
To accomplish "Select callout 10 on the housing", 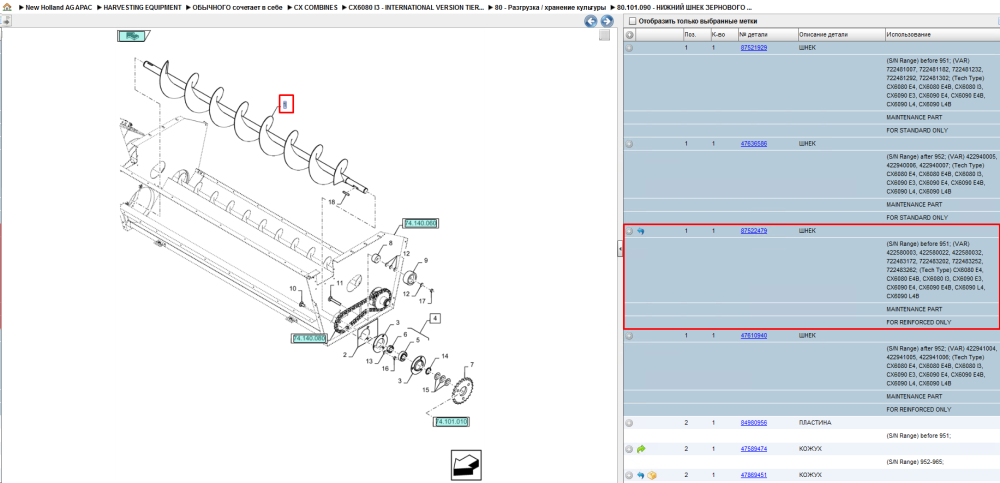I will (293, 289).
